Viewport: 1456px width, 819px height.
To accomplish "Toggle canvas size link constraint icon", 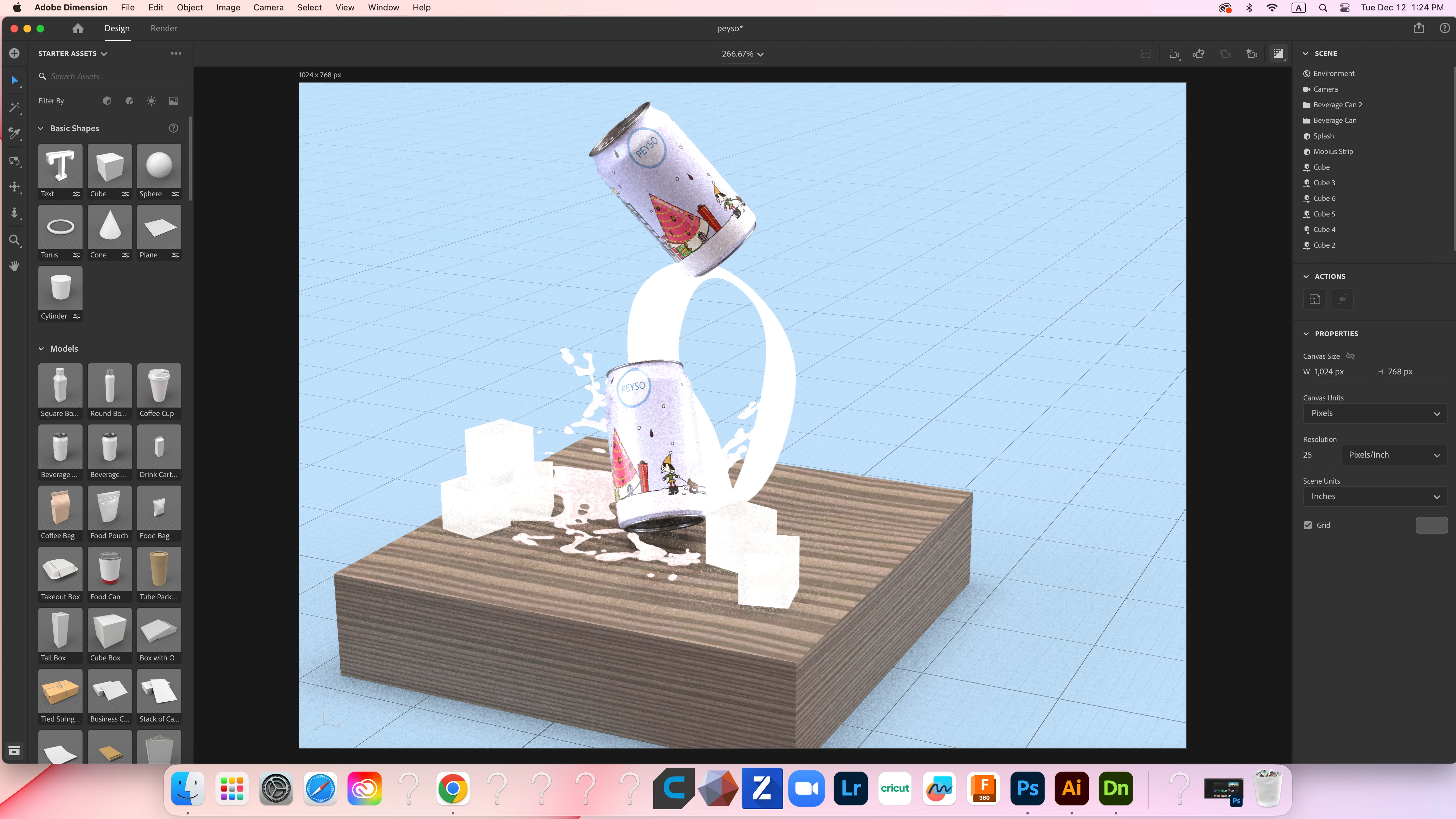I will 1350,356.
